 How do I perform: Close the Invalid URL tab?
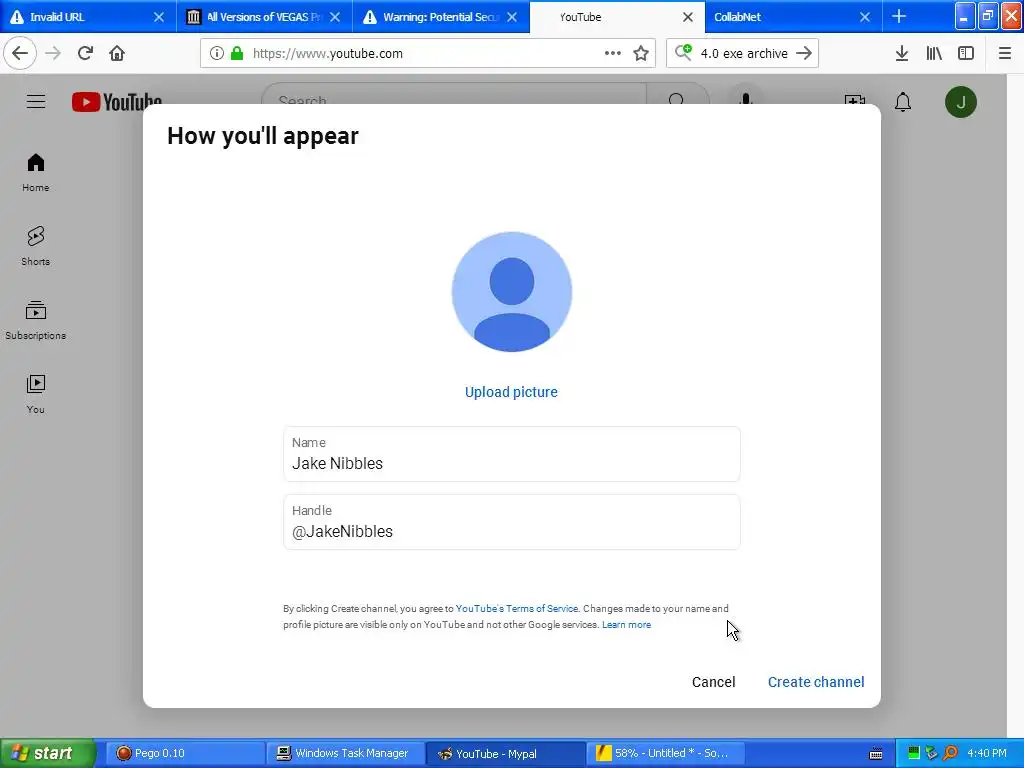click(159, 17)
